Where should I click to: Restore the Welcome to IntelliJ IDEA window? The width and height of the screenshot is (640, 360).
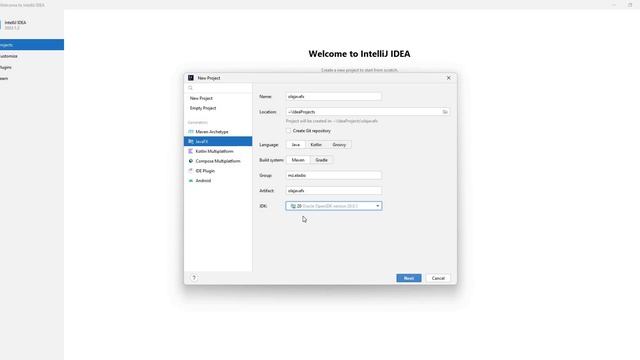[x=630, y=5]
